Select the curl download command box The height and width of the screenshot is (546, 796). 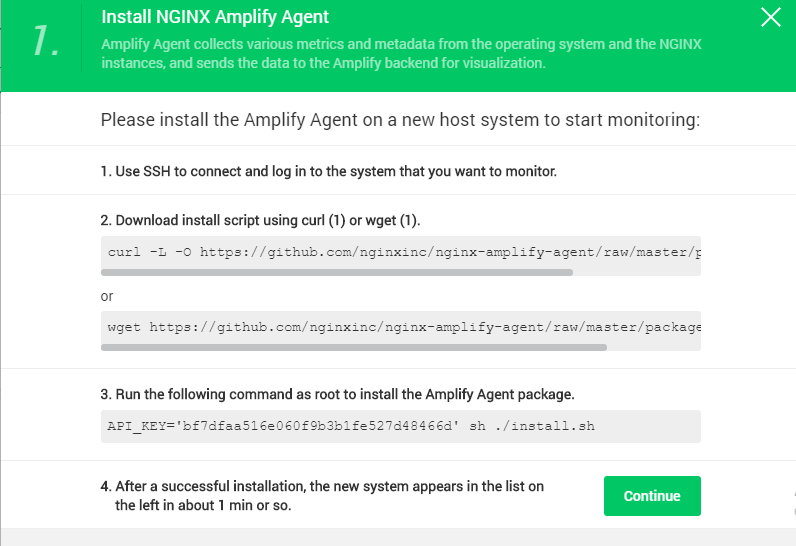click(x=401, y=252)
